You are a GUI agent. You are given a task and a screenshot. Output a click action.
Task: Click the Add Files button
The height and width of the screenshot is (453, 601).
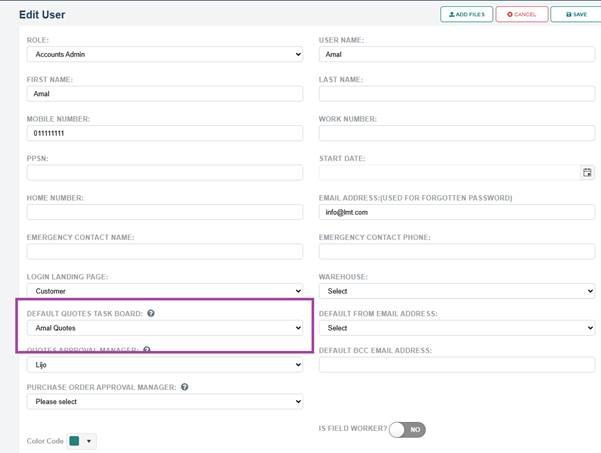[466, 15]
